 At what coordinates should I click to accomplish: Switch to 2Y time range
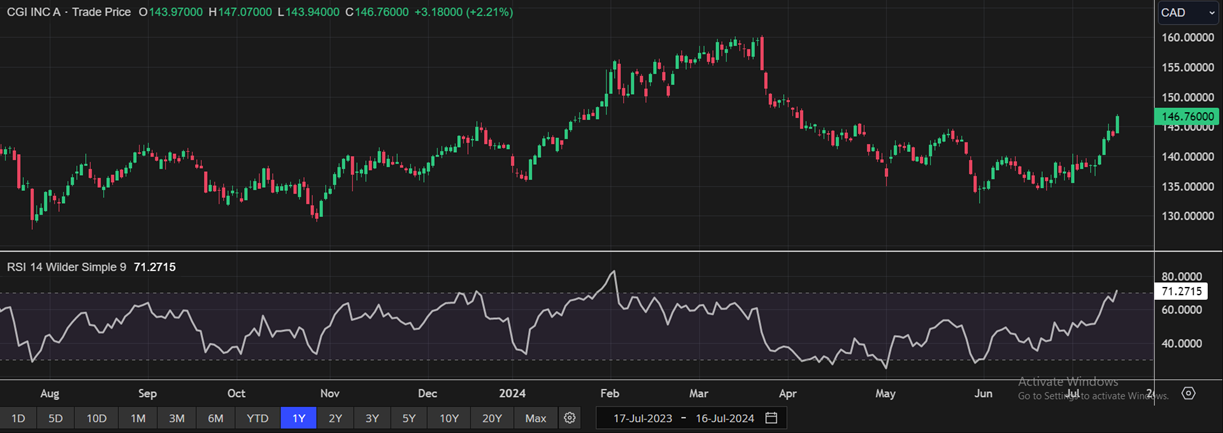(x=335, y=418)
